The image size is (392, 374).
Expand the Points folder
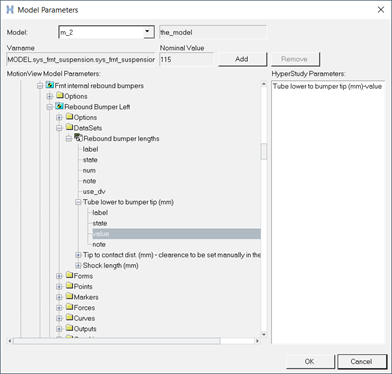(59, 287)
